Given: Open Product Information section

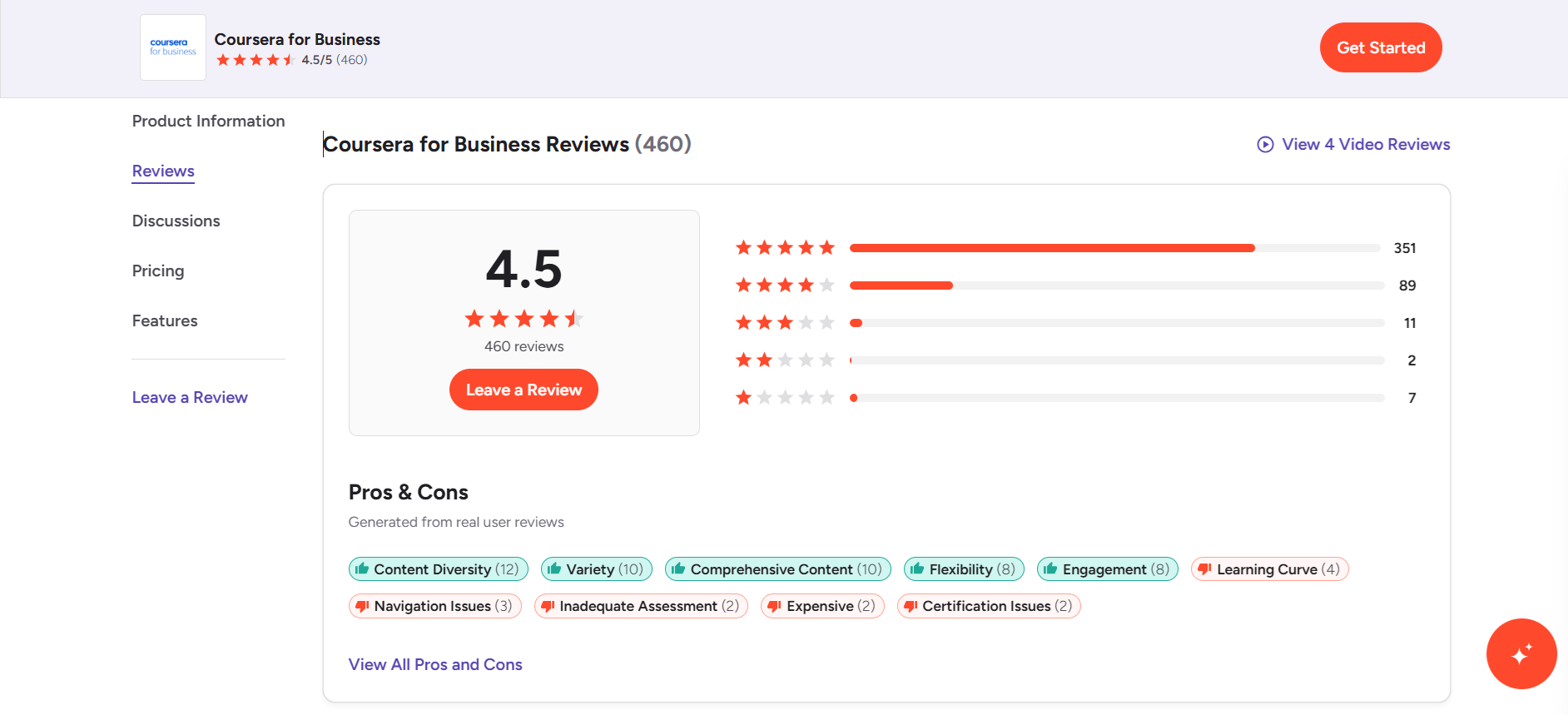Looking at the screenshot, I should [208, 121].
